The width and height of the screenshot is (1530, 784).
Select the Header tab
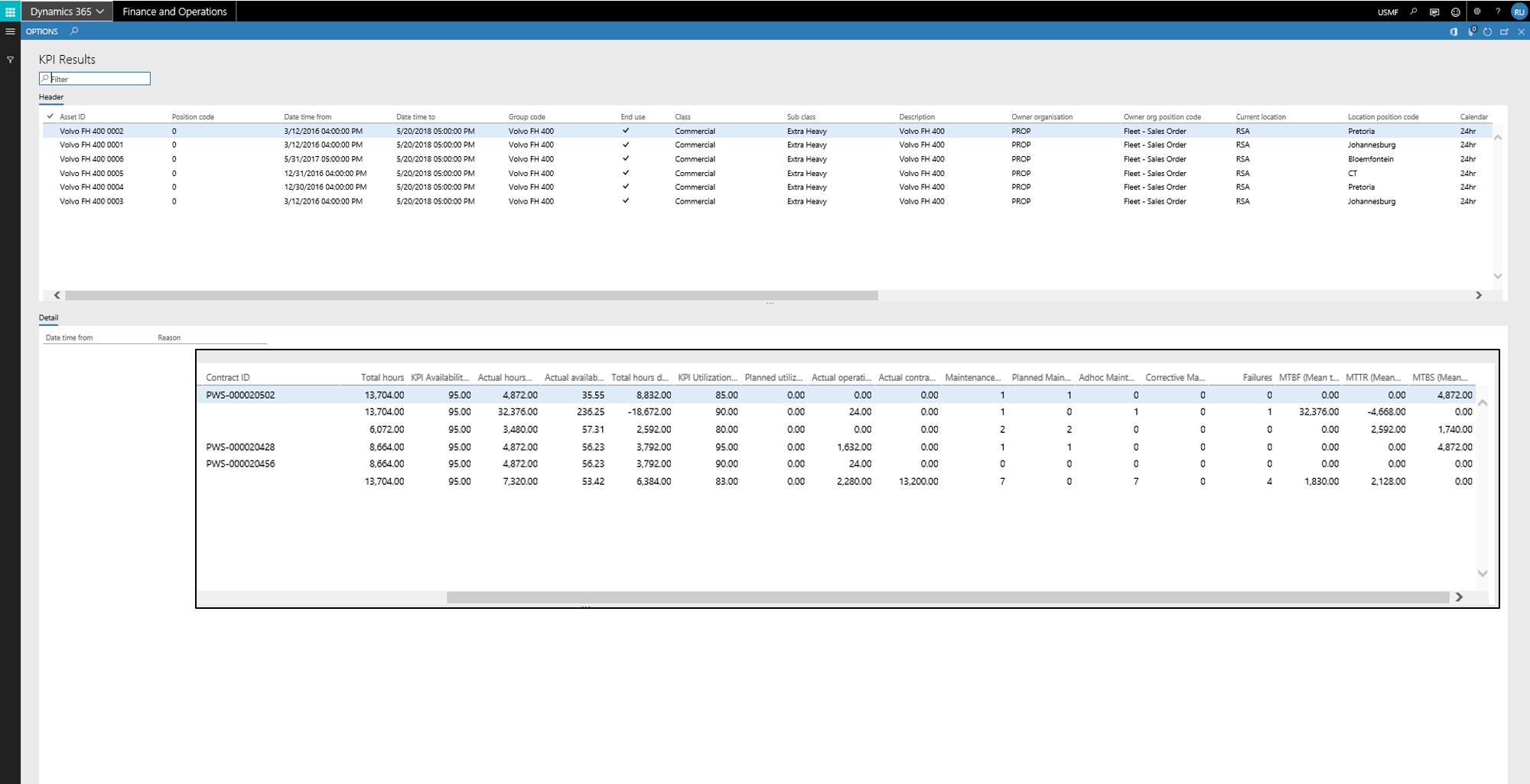(x=51, y=97)
